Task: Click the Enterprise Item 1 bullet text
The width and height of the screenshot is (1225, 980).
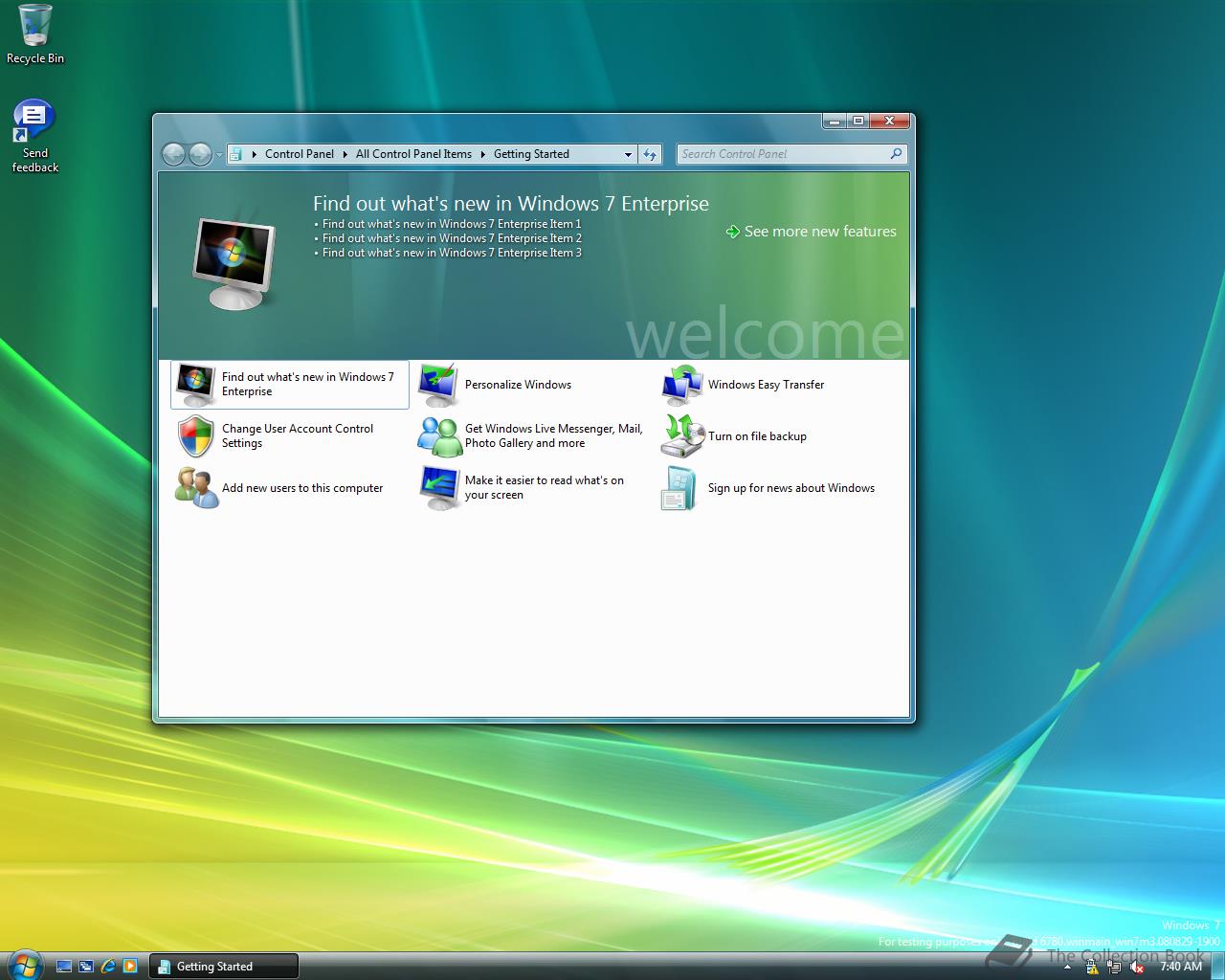Action: [452, 224]
